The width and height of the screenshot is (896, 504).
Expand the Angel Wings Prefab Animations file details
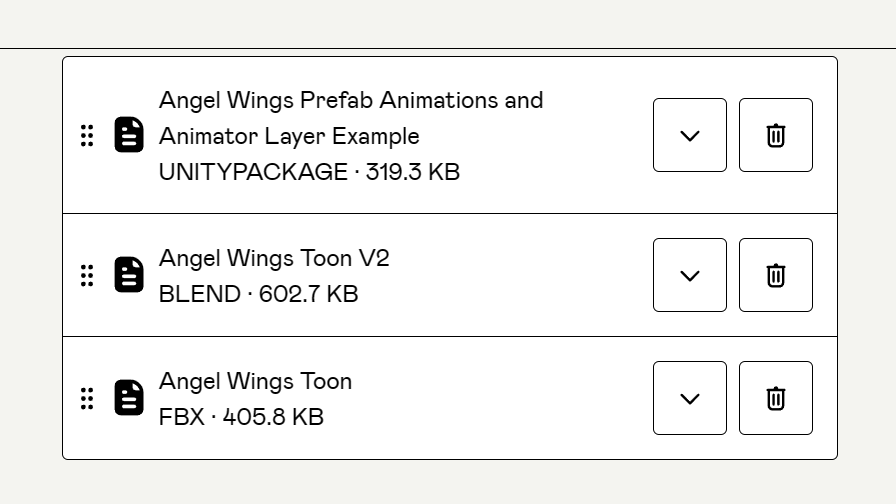pos(689,135)
